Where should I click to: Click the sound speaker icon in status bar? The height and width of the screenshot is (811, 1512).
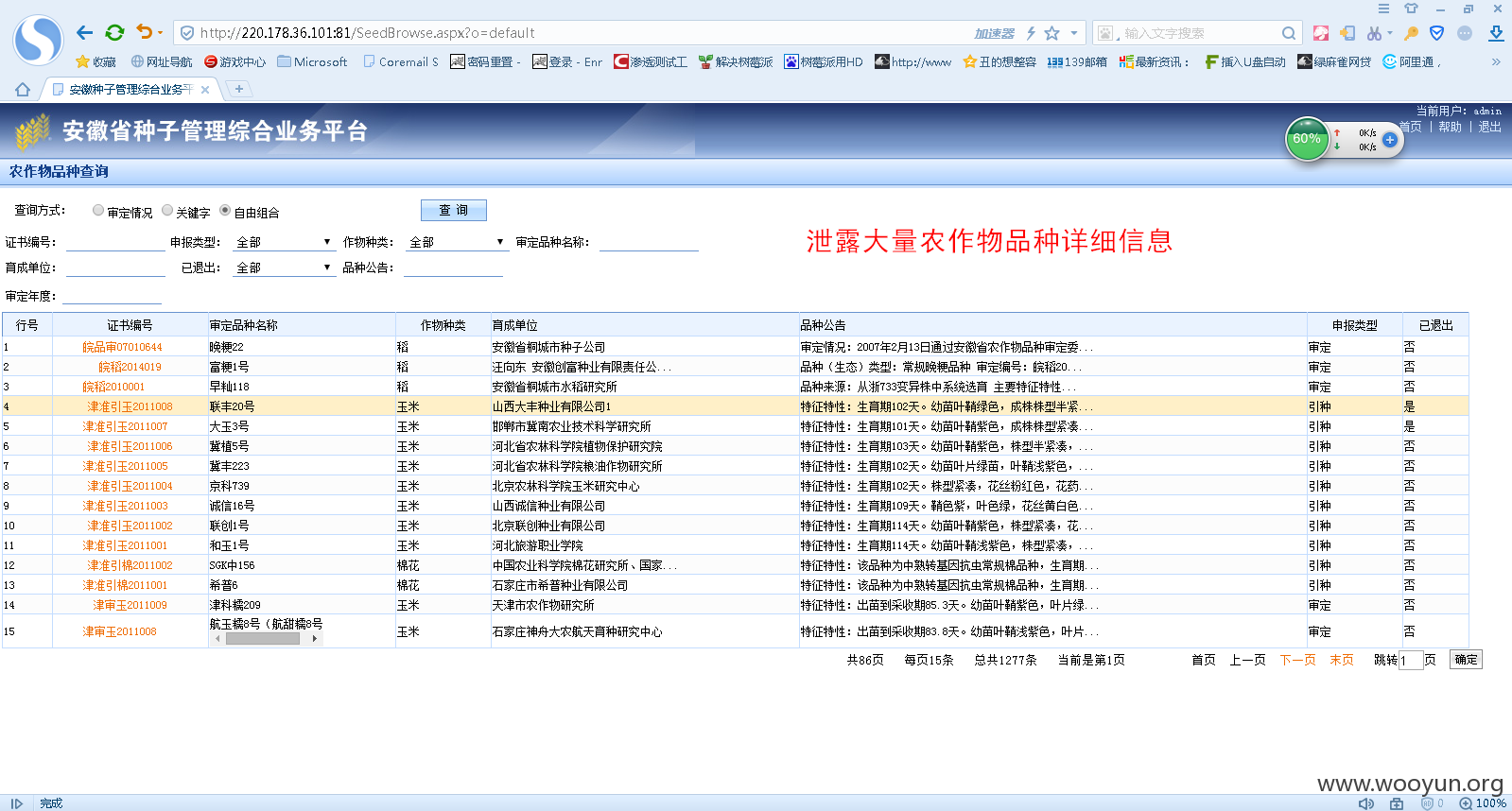click(x=1366, y=803)
